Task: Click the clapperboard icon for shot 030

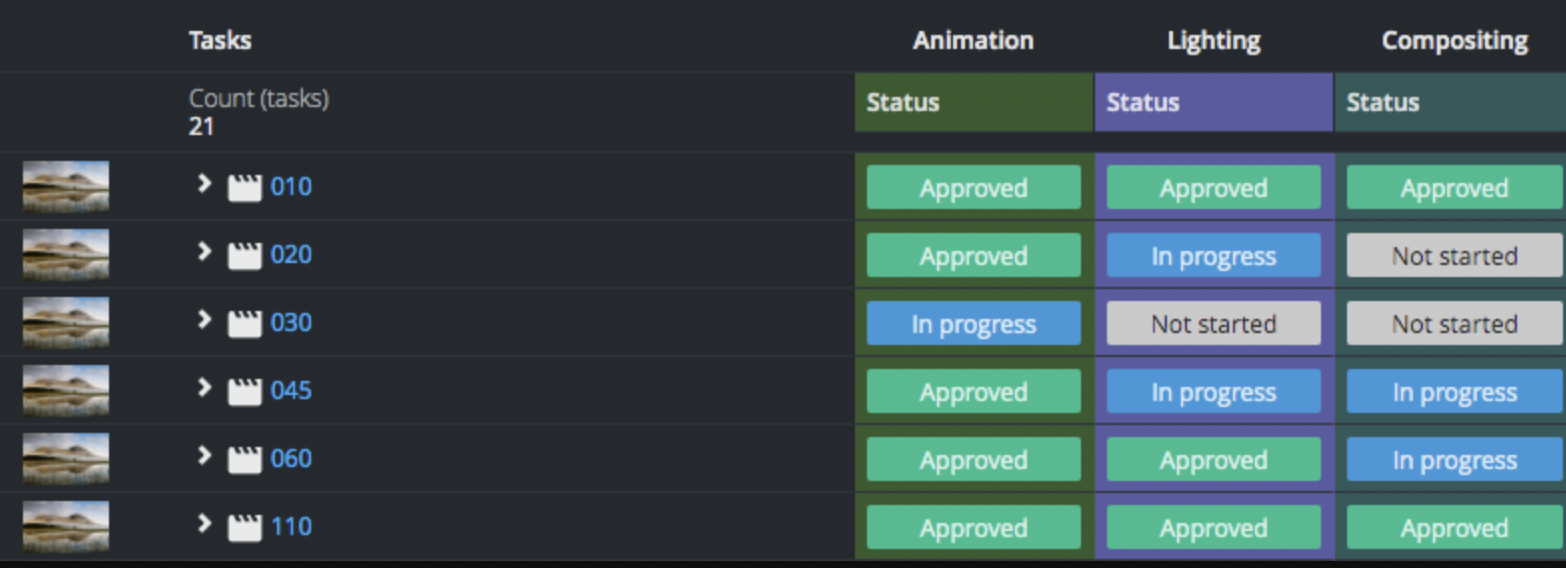Action: (244, 323)
